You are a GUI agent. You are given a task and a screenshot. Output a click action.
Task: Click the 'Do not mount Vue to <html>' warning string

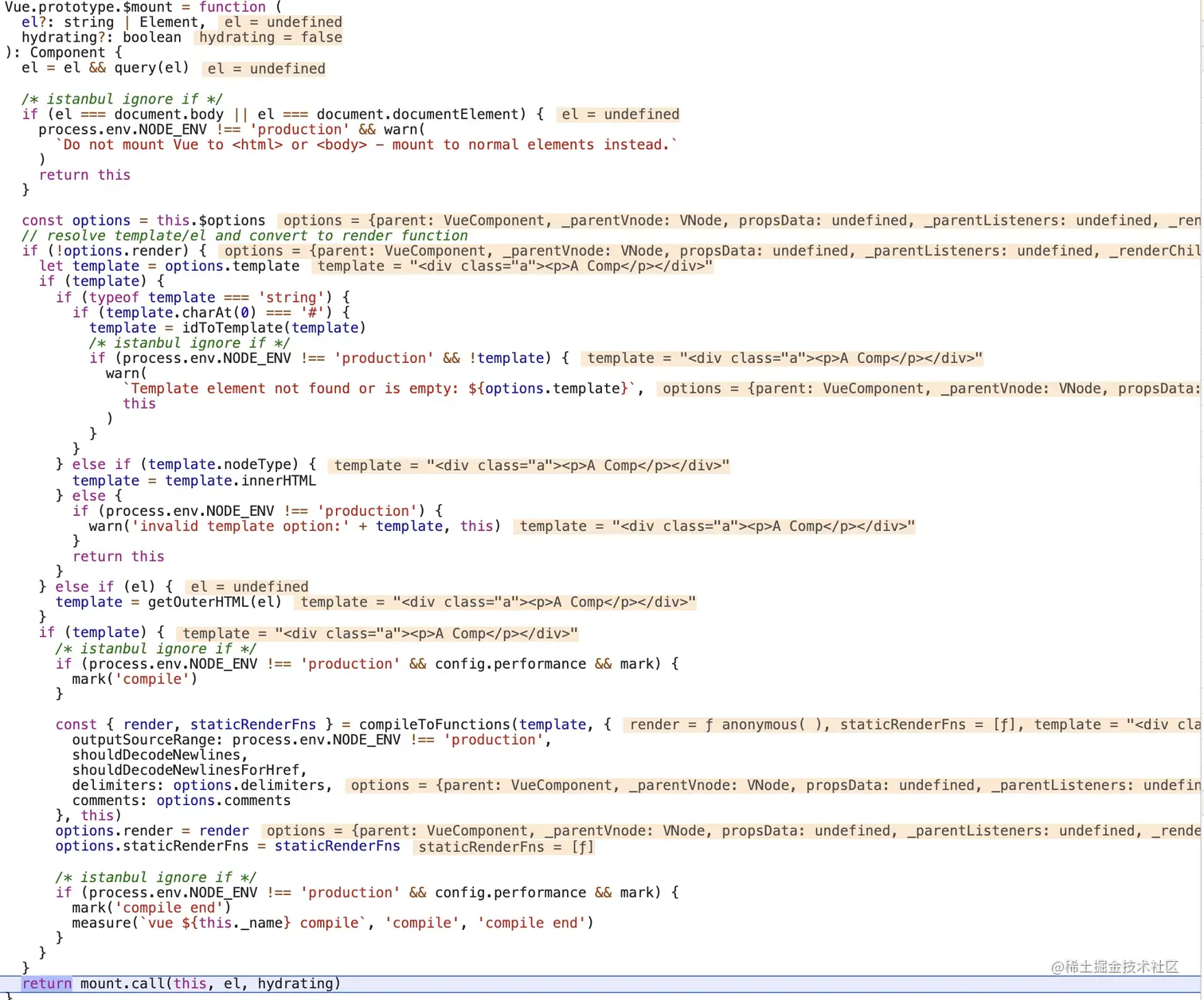366,144
